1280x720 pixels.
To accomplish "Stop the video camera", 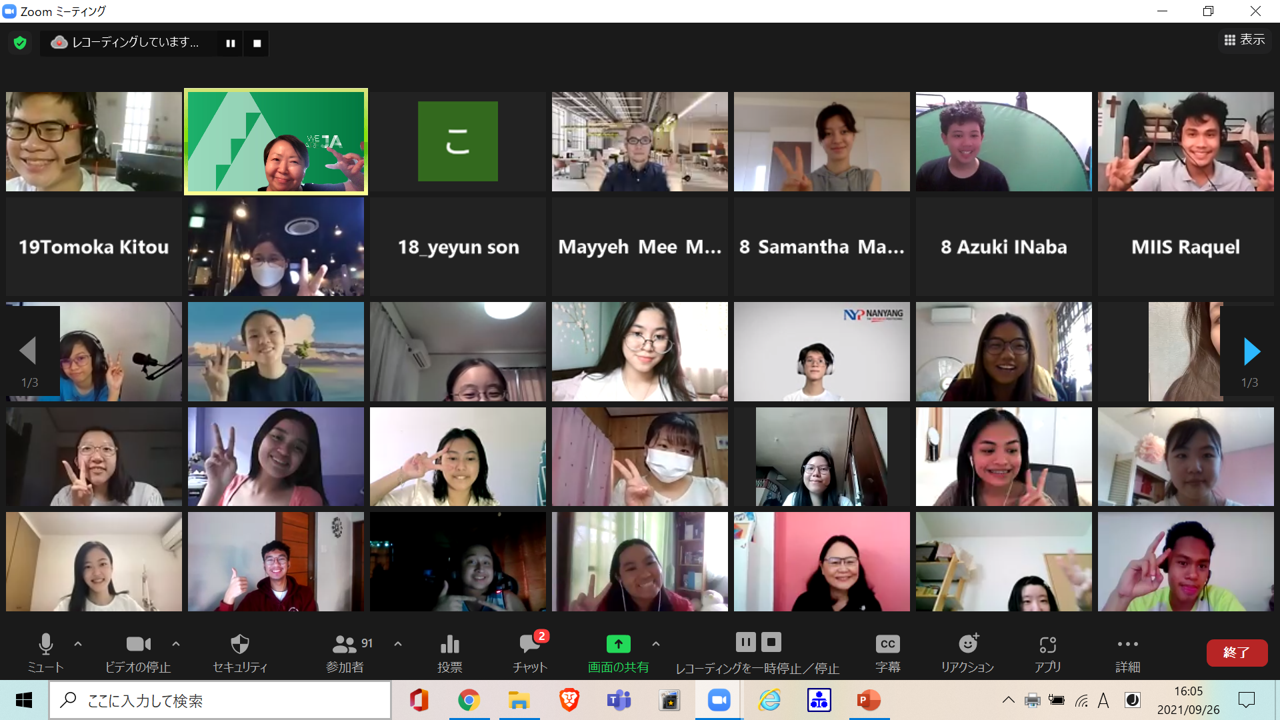I will click(x=138, y=652).
